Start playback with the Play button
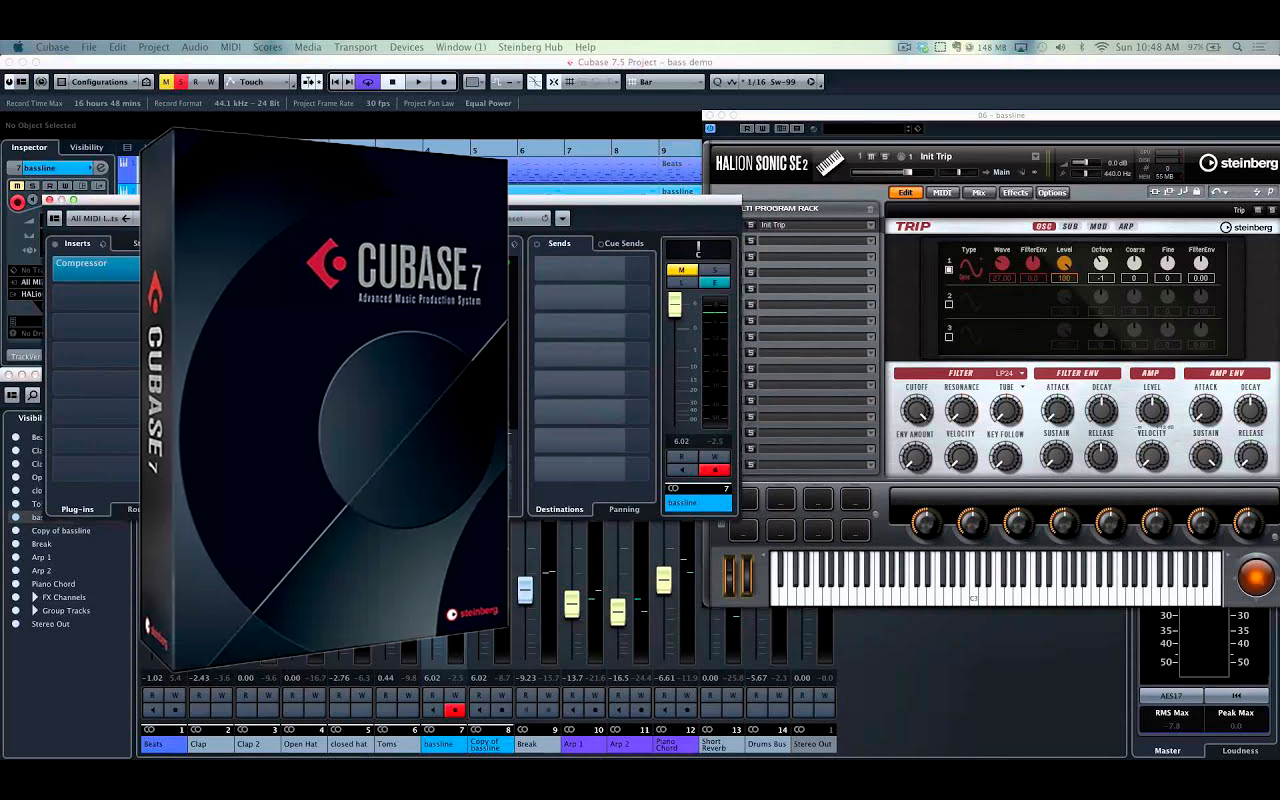Viewport: 1280px width, 800px height. click(418, 82)
